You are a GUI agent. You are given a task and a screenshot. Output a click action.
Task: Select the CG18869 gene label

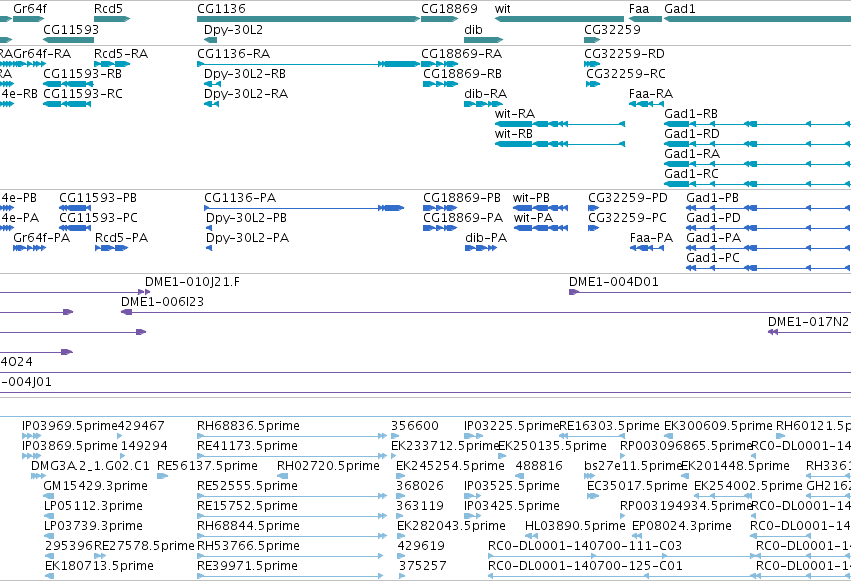(449, 9)
